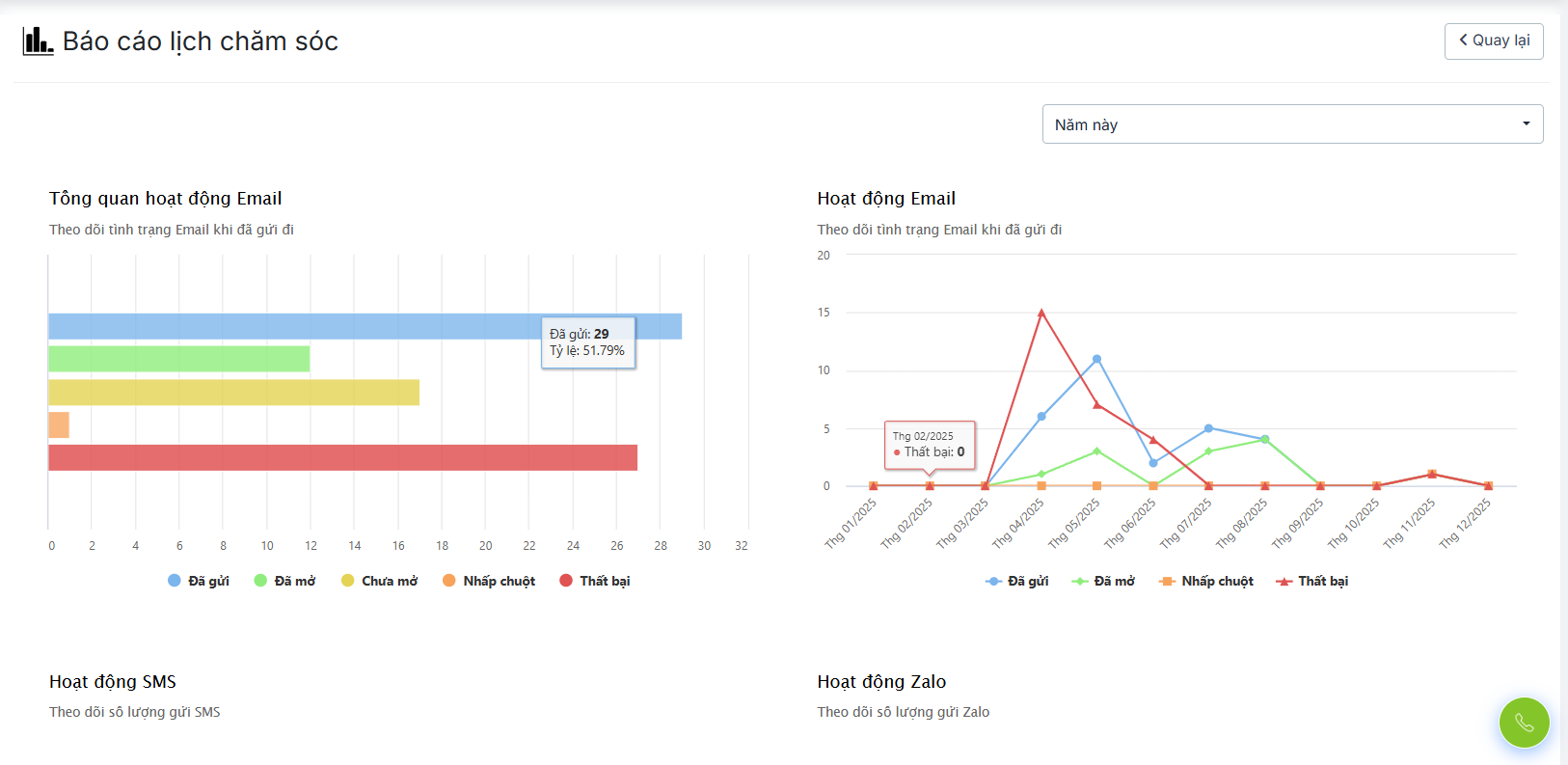Toggle Nhấp chuột legend in bar chart
The image size is (1568, 765).
coord(489,581)
